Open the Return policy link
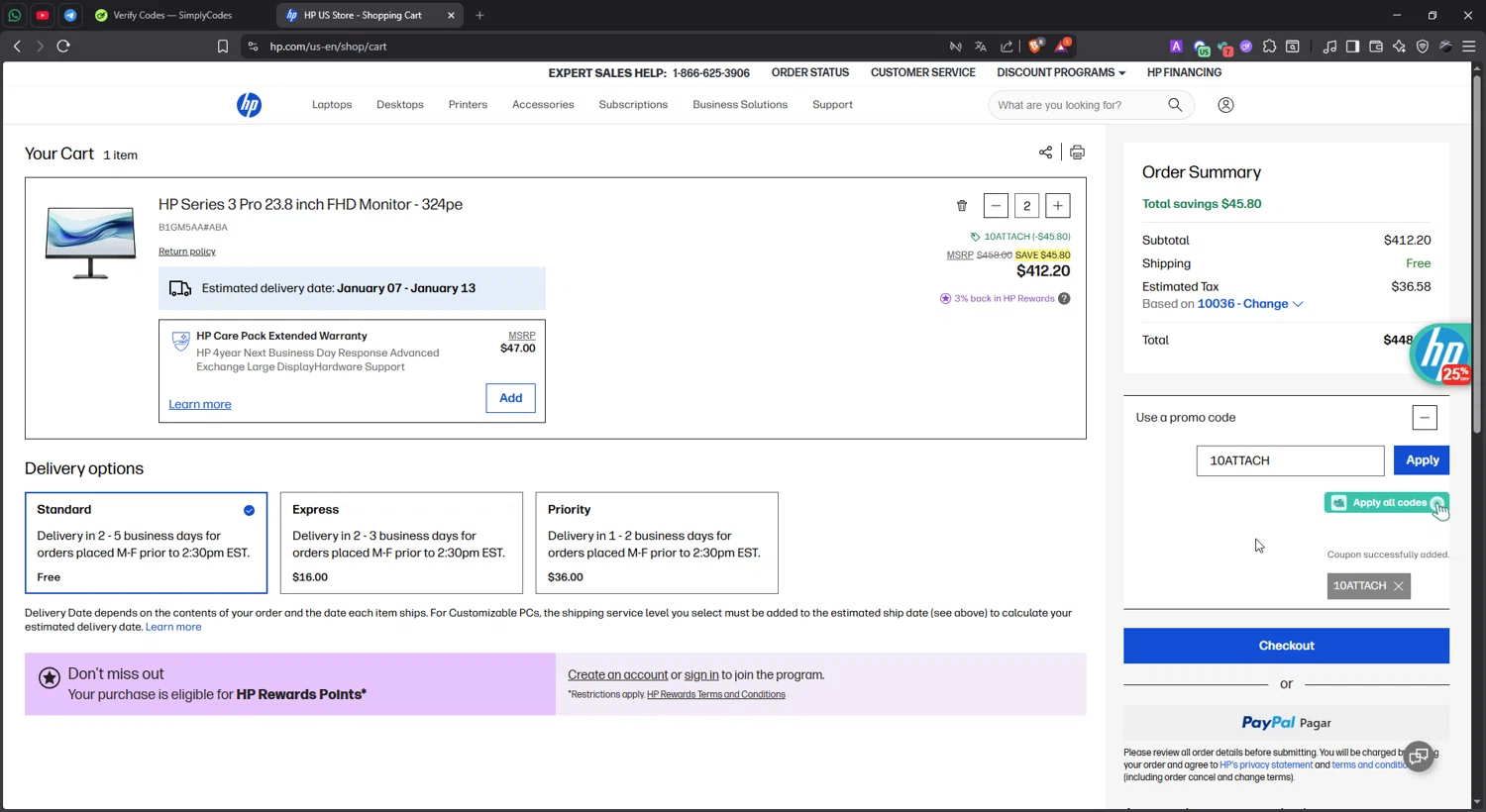The width and height of the screenshot is (1486, 812). click(x=187, y=252)
